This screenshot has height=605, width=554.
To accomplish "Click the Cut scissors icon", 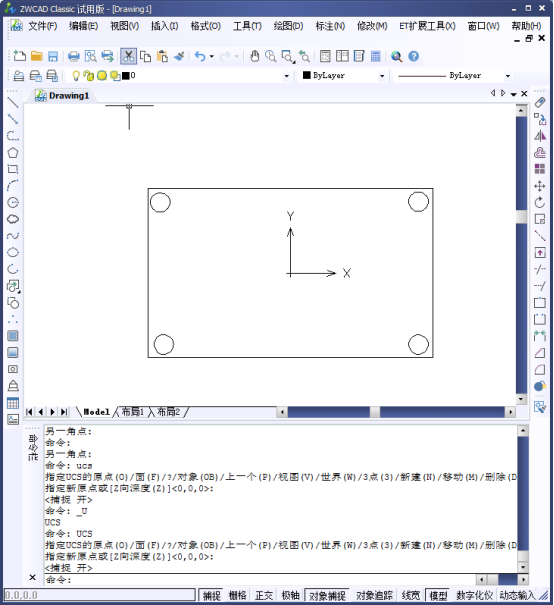I will (128, 56).
